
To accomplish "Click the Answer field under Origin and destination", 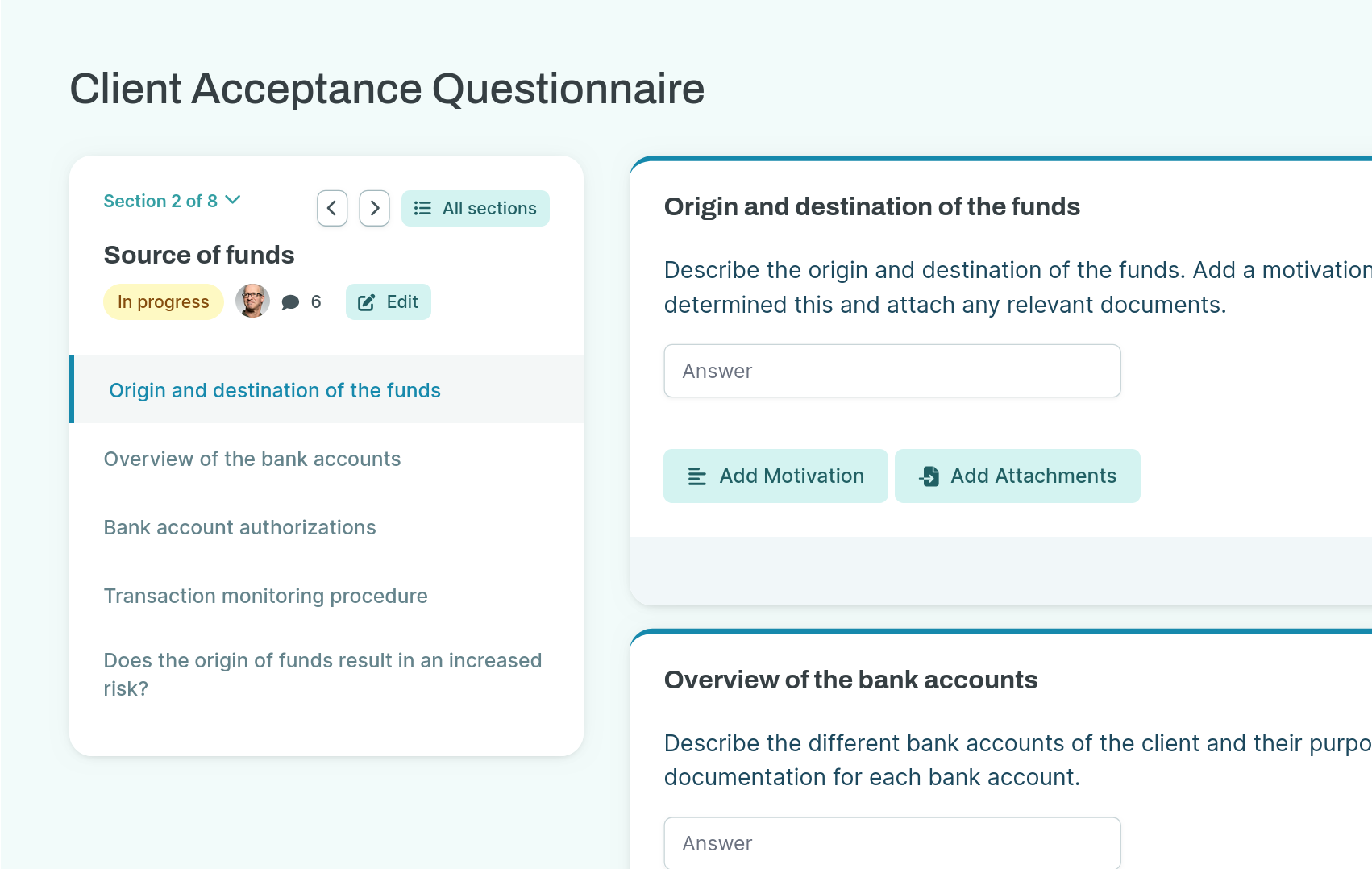I will click(x=892, y=371).
